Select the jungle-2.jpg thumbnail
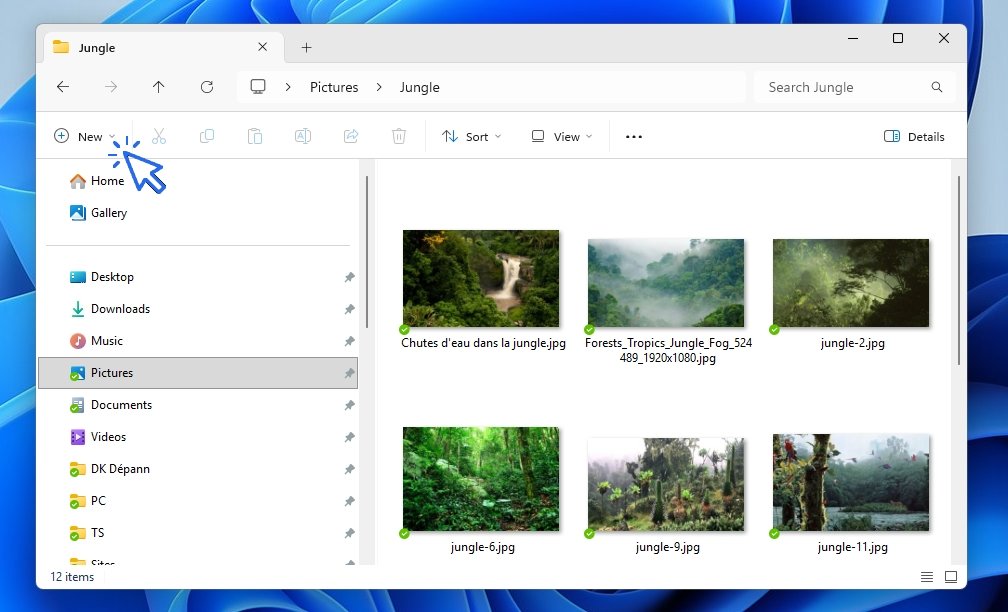 pos(849,282)
